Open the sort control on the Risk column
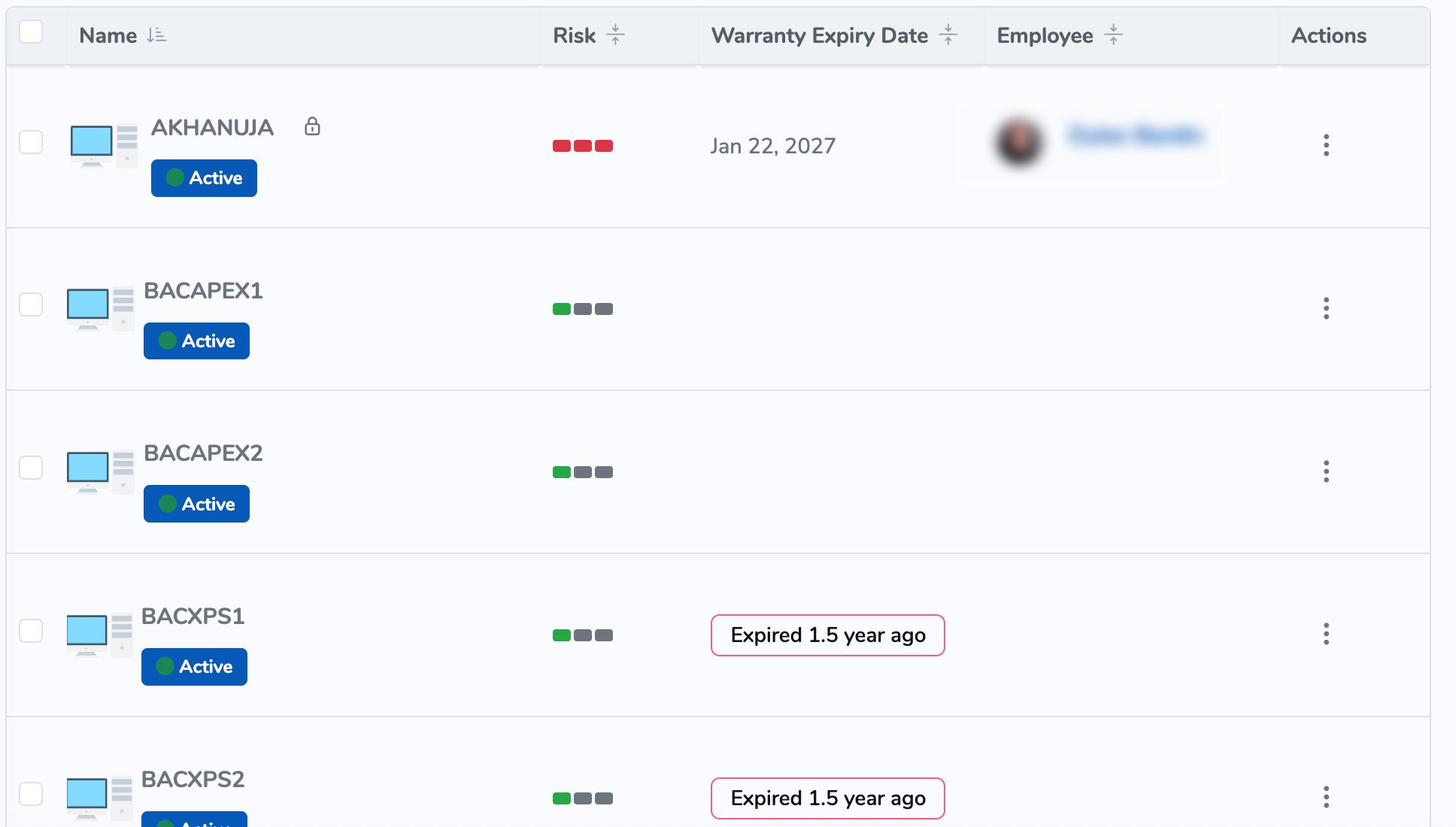 pos(617,34)
